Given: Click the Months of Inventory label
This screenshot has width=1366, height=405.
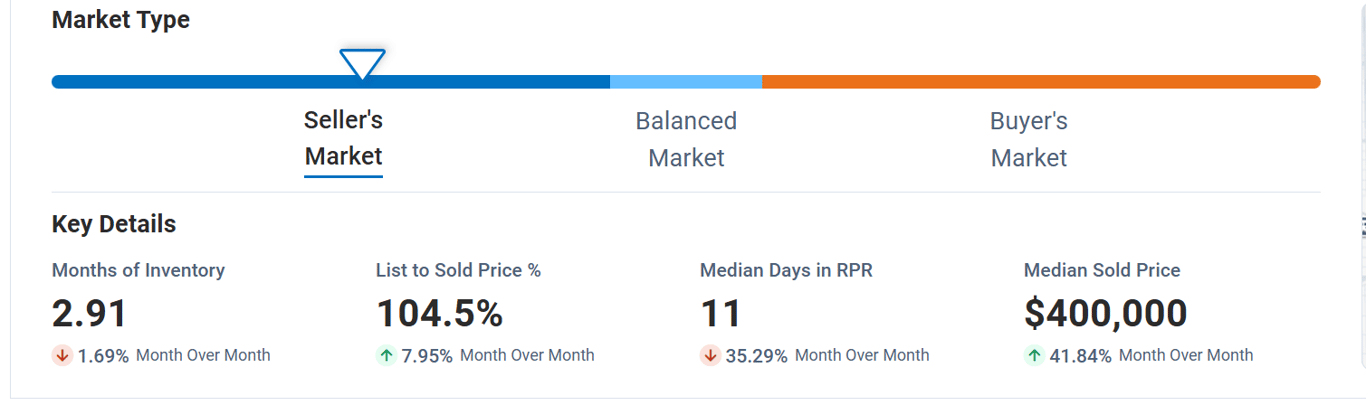Looking at the screenshot, I should click(138, 270).
